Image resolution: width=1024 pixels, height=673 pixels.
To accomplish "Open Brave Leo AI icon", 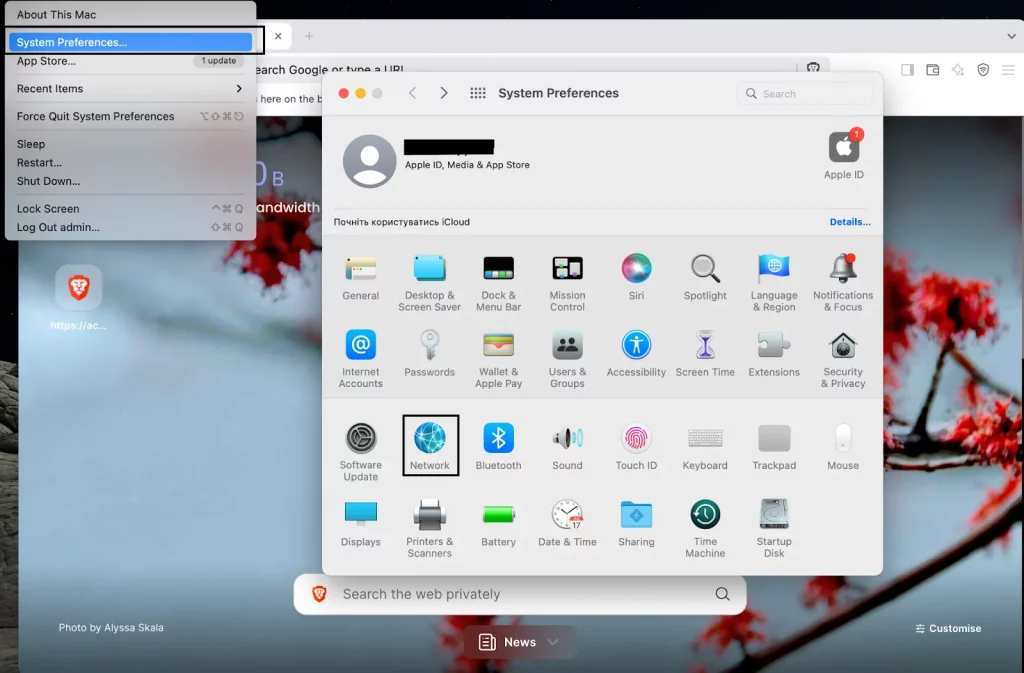I will (x=958, y=70).
